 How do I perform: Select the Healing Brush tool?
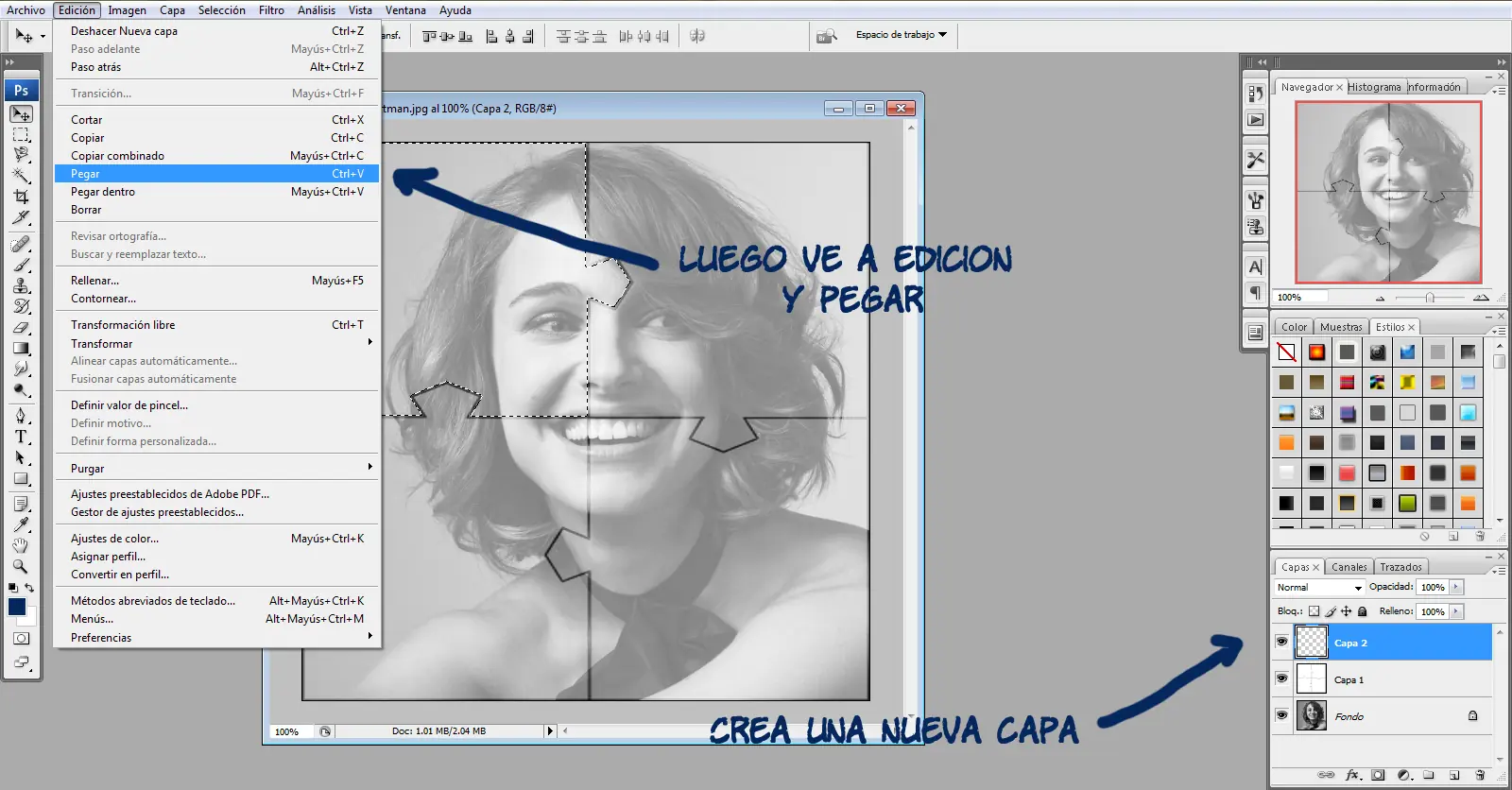[x=21, y=244]
